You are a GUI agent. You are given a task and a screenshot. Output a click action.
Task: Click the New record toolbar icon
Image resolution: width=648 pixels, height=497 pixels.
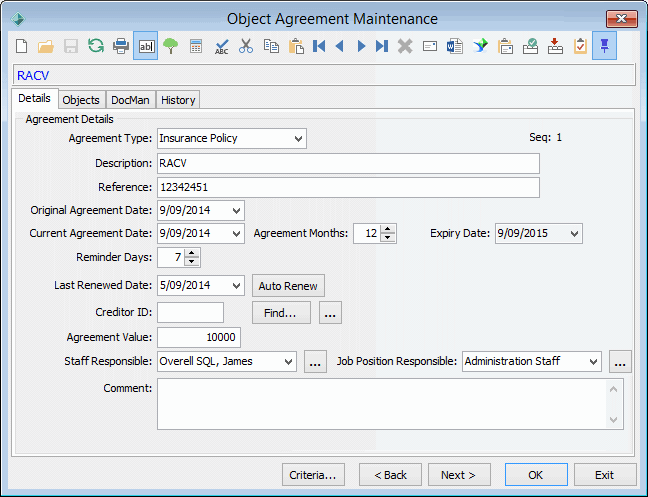click(21, 46)
